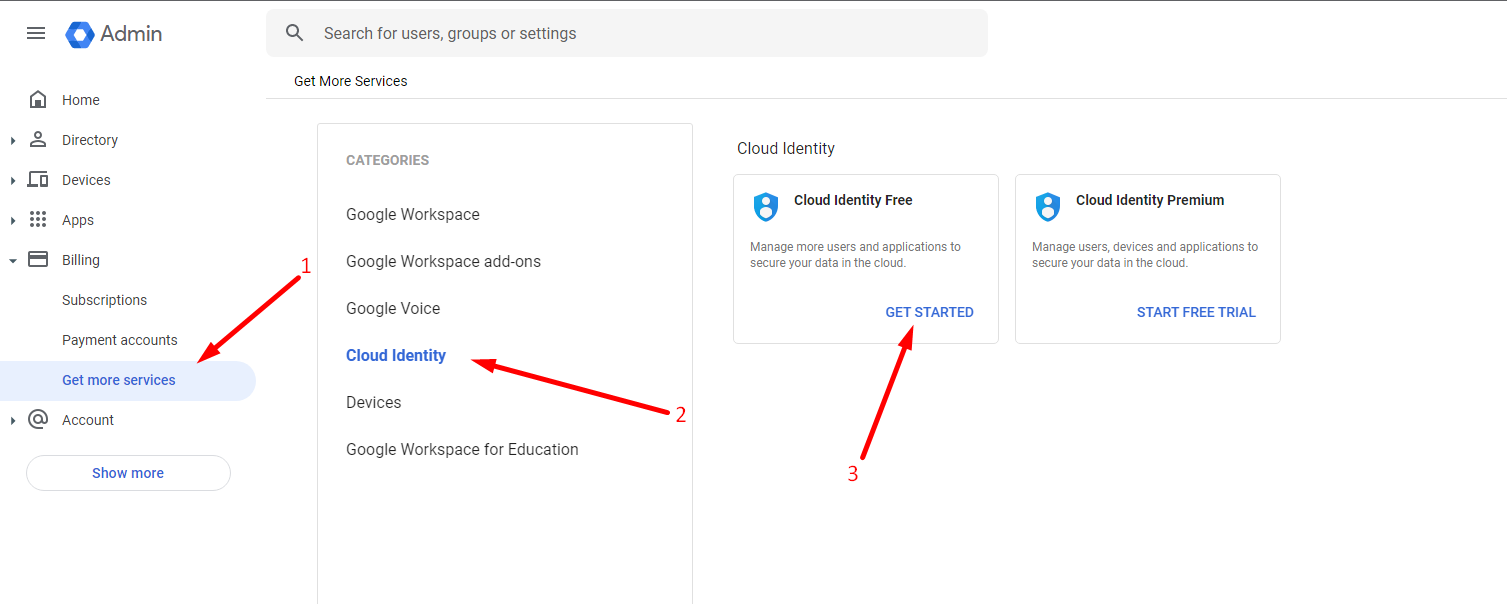Click the Billing credit card icon
1507x604 pixels.
(38, 259)
